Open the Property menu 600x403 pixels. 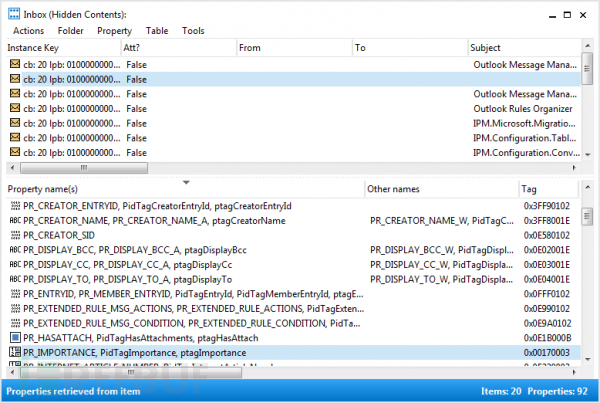point(113,31)
